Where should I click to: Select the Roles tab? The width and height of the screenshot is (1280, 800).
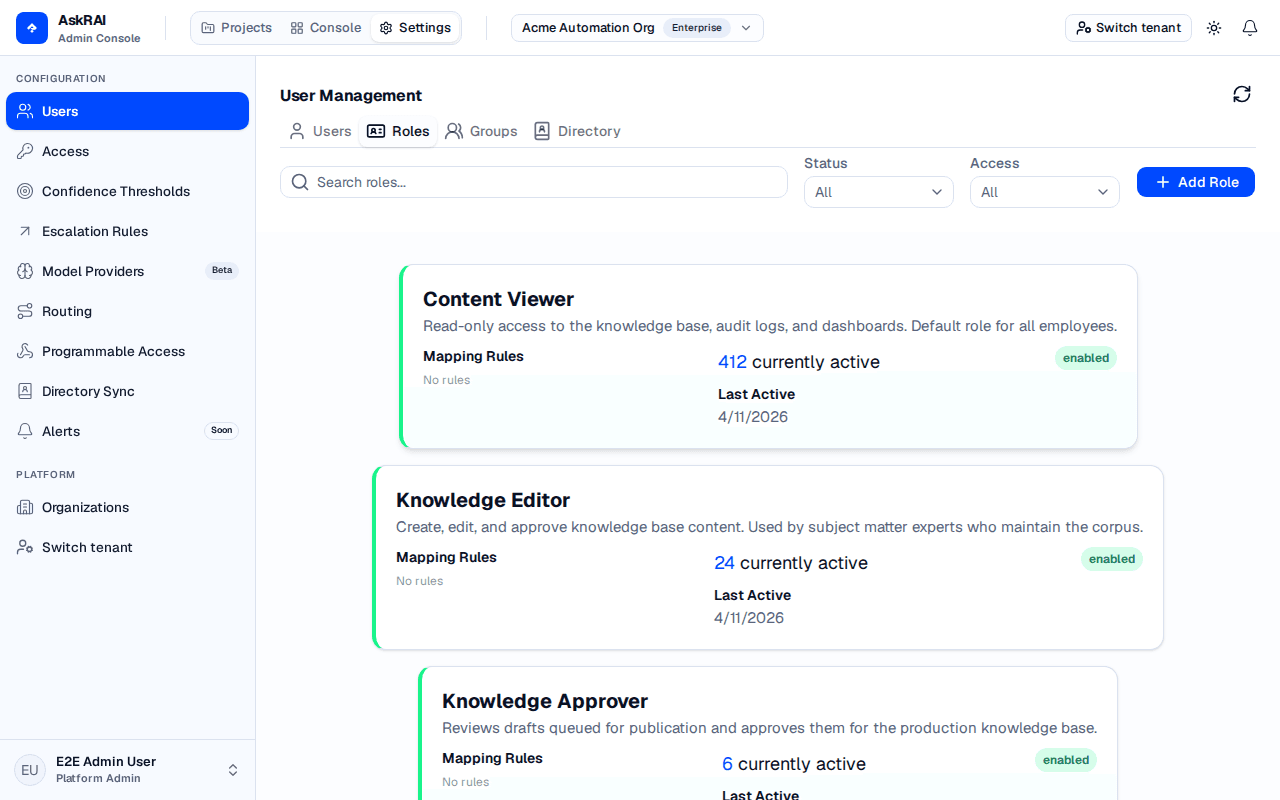tap(398, 131)
